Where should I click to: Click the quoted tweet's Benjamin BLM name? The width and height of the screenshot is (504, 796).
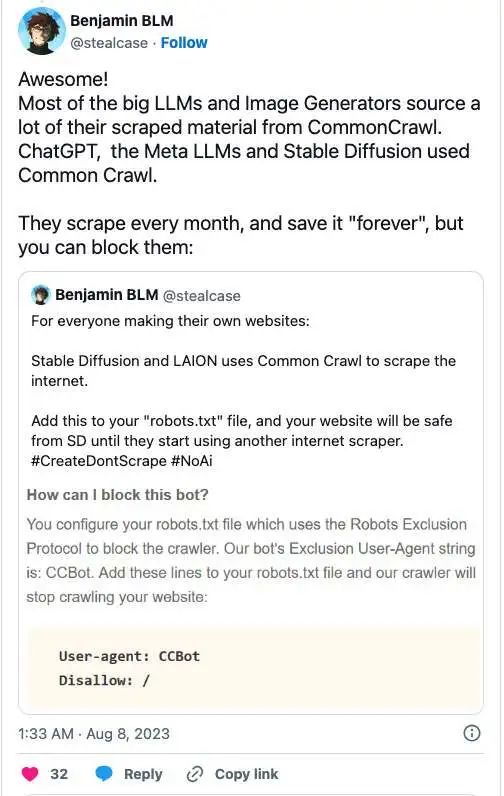tap(107, 295)
